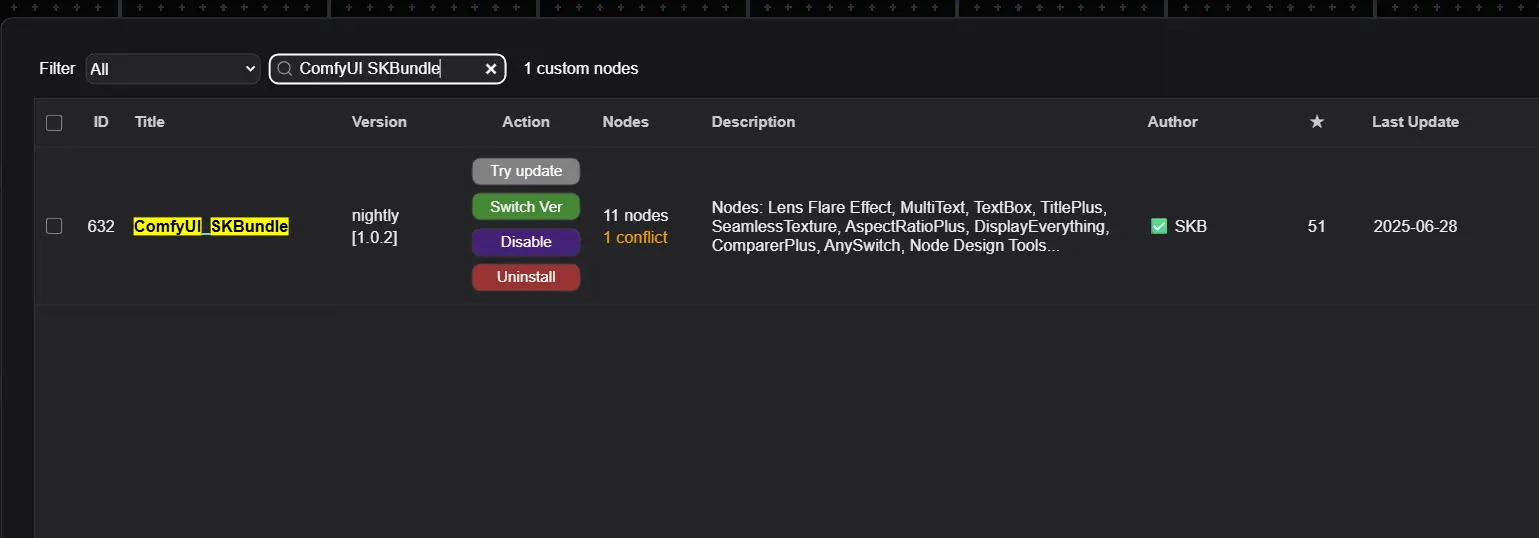
Task: Clear the search text with X icon
Action: pos(491,69)
